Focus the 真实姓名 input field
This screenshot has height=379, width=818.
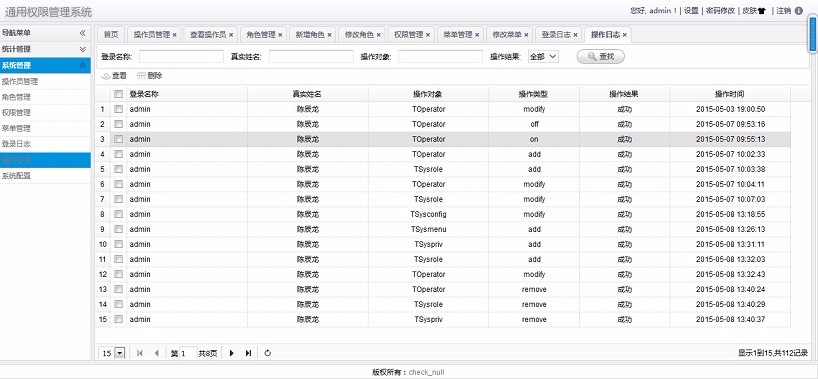(x=311, y=56)
